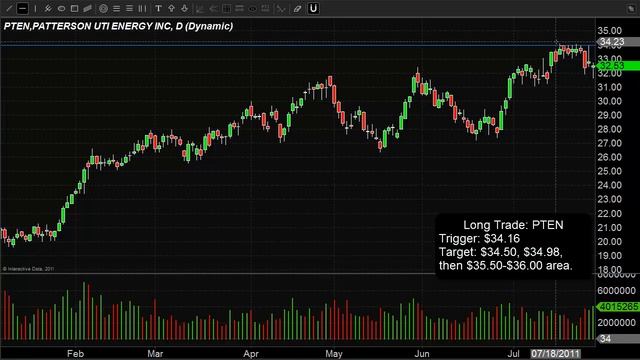This screenshot has height=360, width=640.
Task: Select the second horizontal lines tool
Action: tap(129, 8)
